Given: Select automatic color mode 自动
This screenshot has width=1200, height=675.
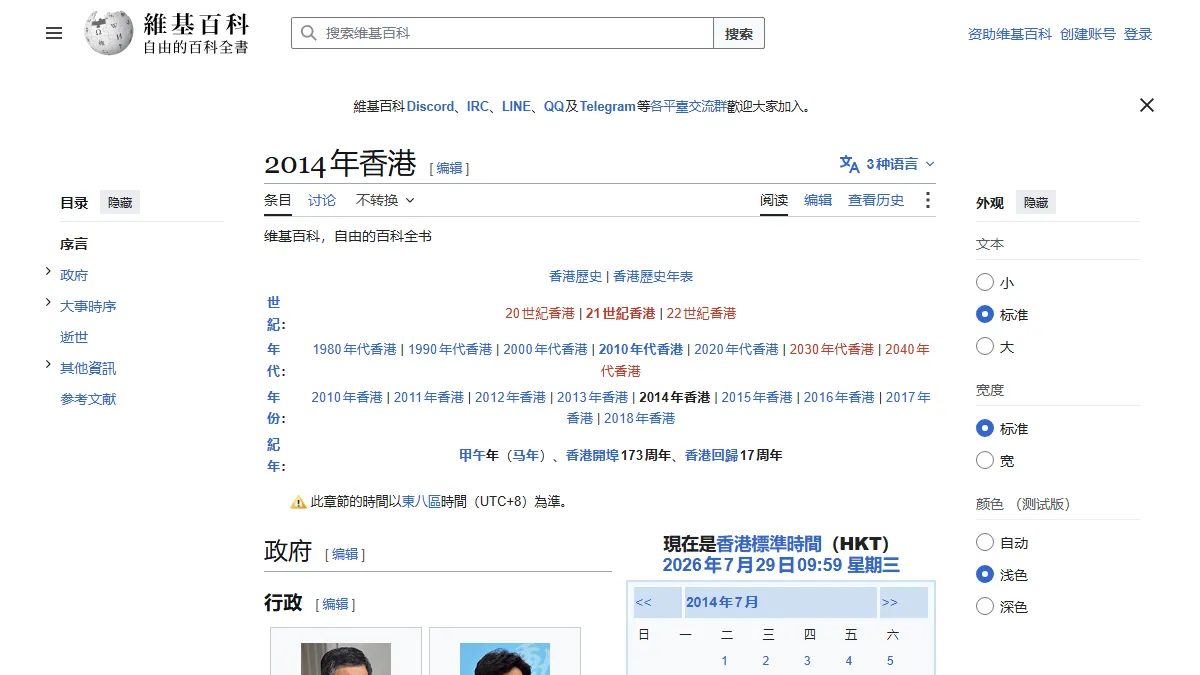Looking at the screenshot, I should tap(985, 542).
